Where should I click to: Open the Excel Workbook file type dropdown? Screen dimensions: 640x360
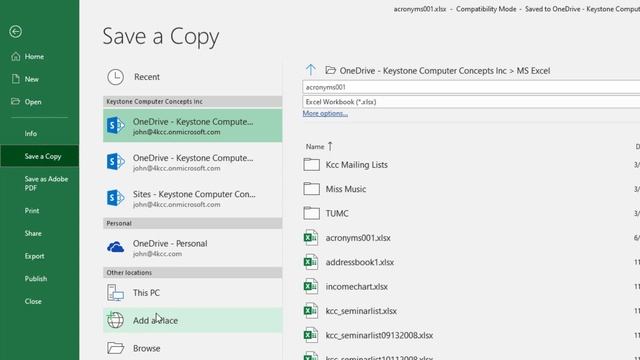tap(471, 102)
